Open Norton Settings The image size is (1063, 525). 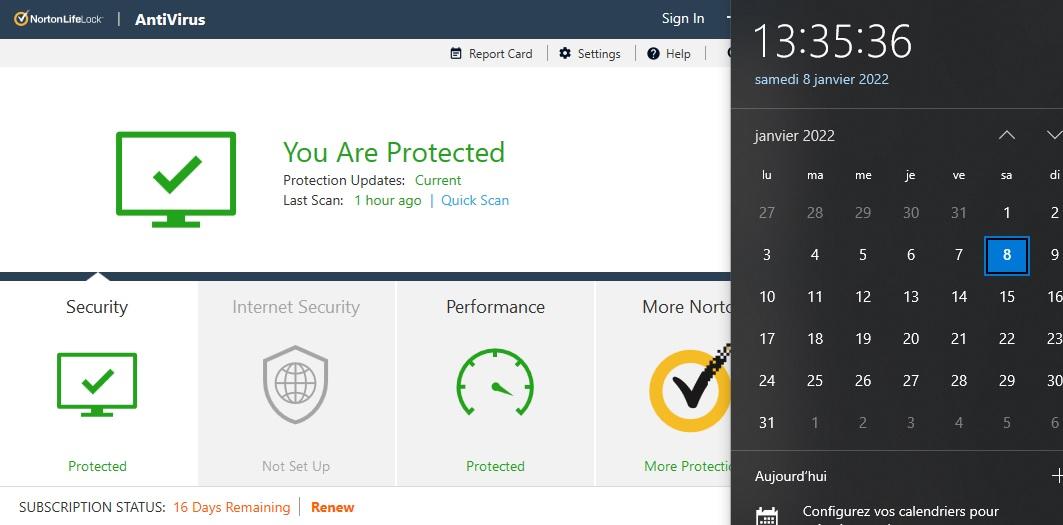590,54
